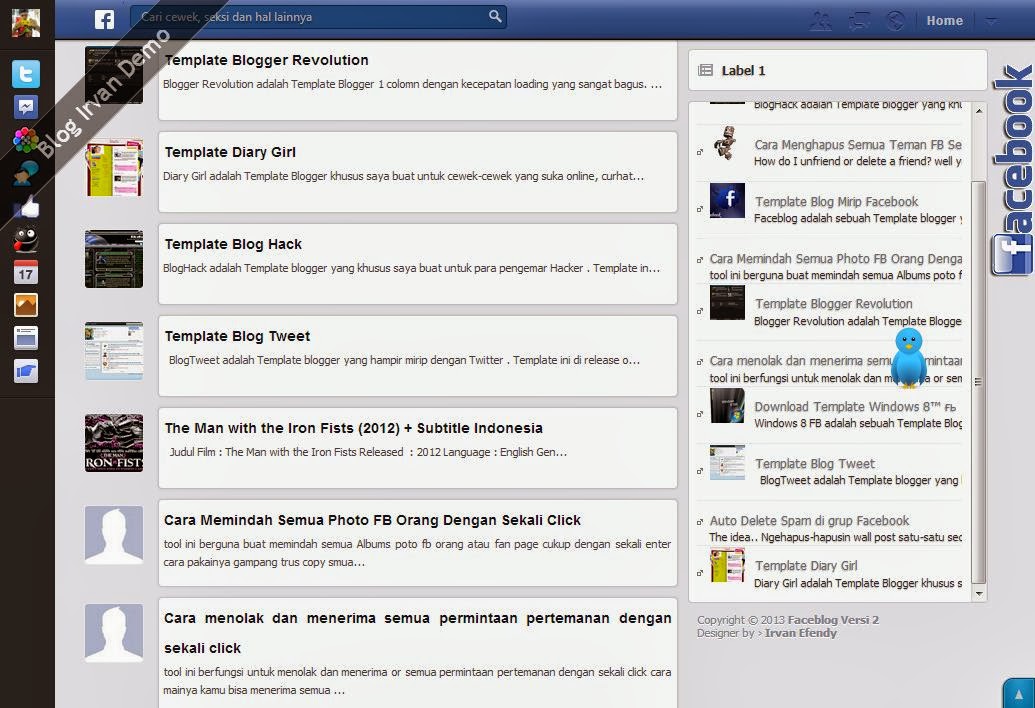Click the speech bubble person sidebar icon
The height and width of the screenshot is (708, 1035).
click(26, 173)
